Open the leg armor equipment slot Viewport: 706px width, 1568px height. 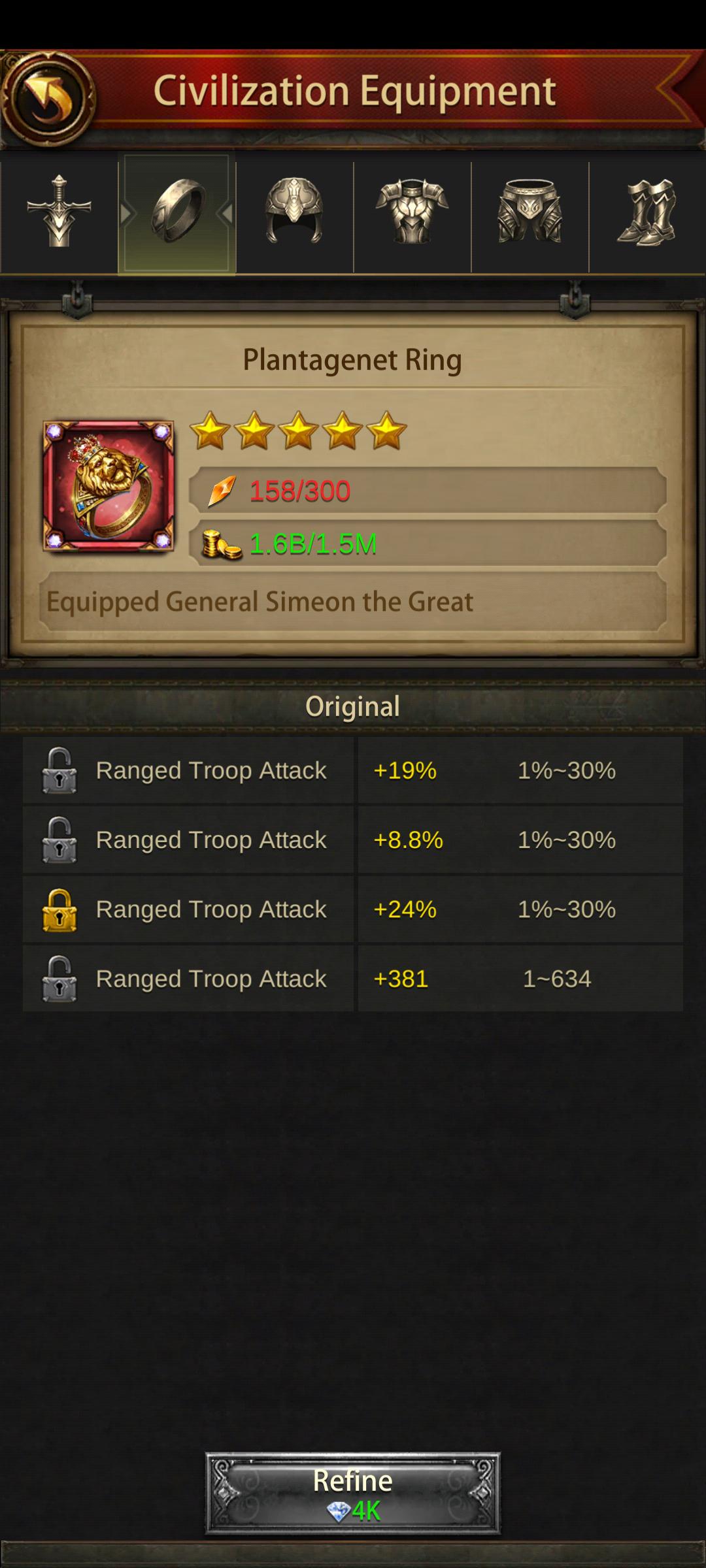tap(529, 212)
